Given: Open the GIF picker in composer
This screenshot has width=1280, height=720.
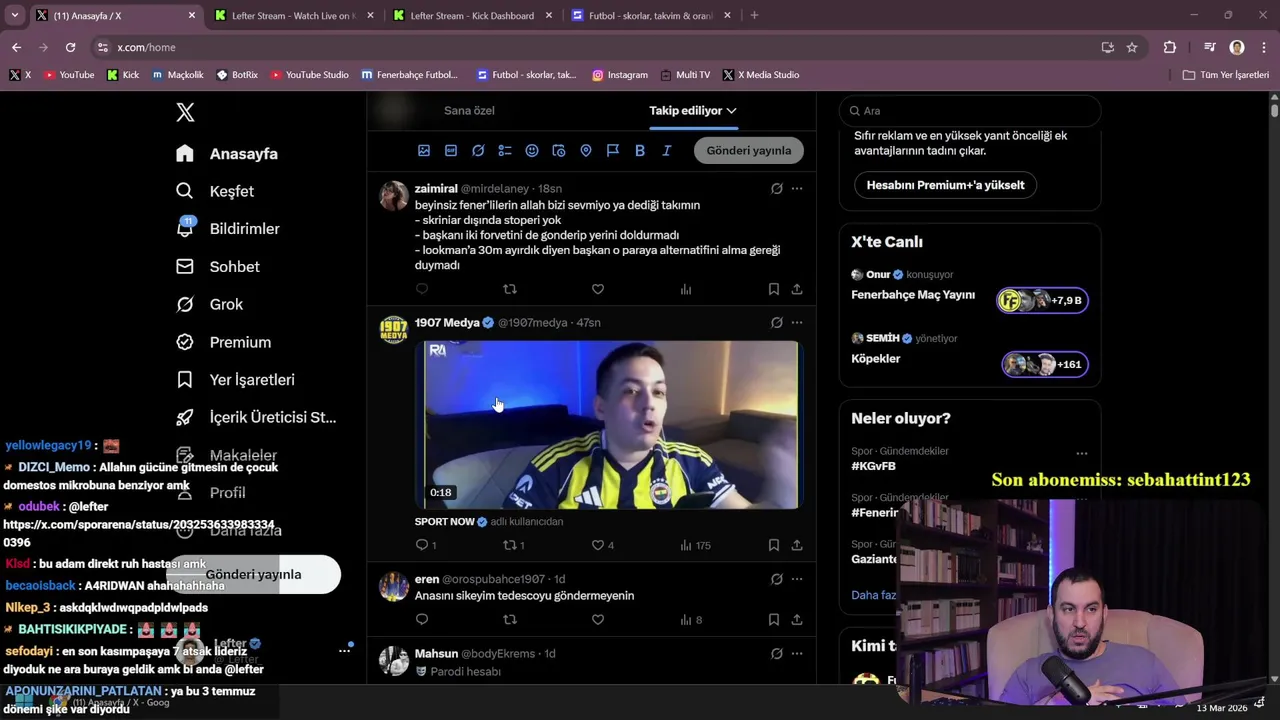Looking at the screenshot, I should (451, 151).
